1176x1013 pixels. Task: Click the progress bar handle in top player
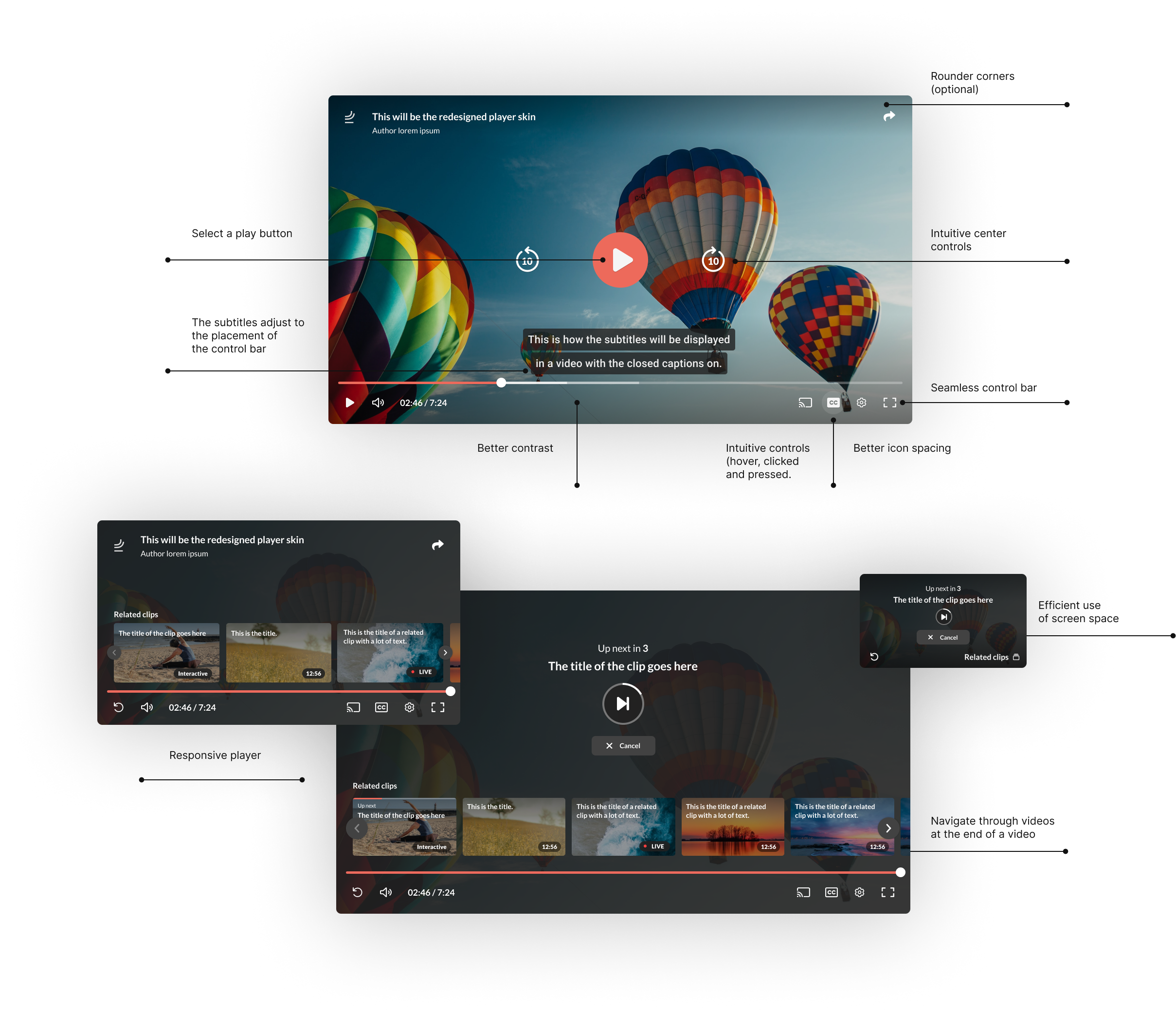point(501,383)
